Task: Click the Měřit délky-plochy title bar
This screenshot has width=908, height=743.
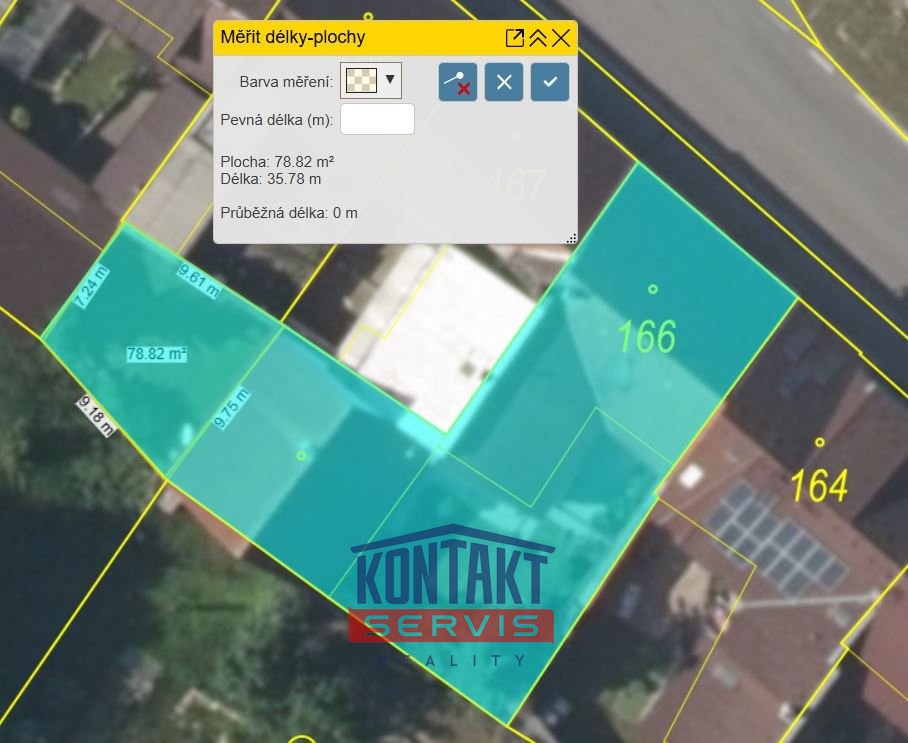Action: (x=350, y=38)
